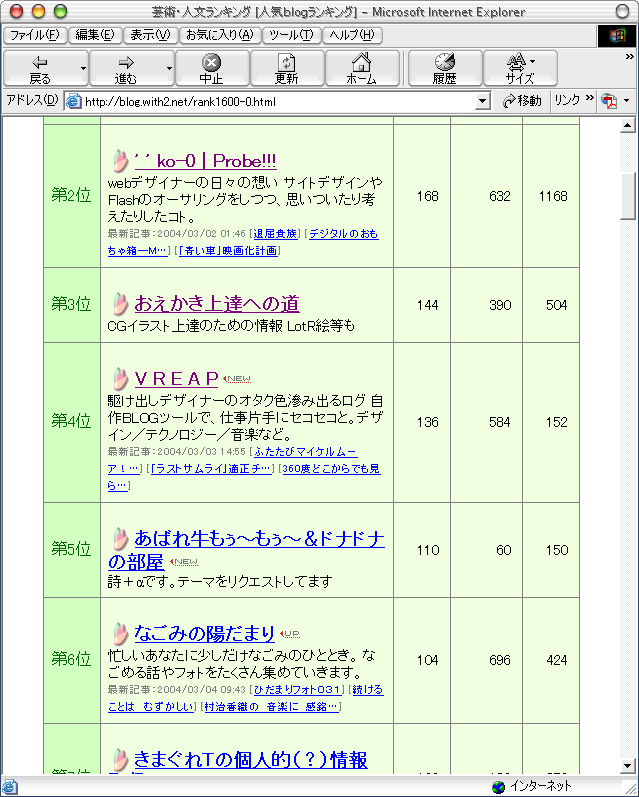
Task: Go to home page via ホーム icon
Action: pos(361,69)
